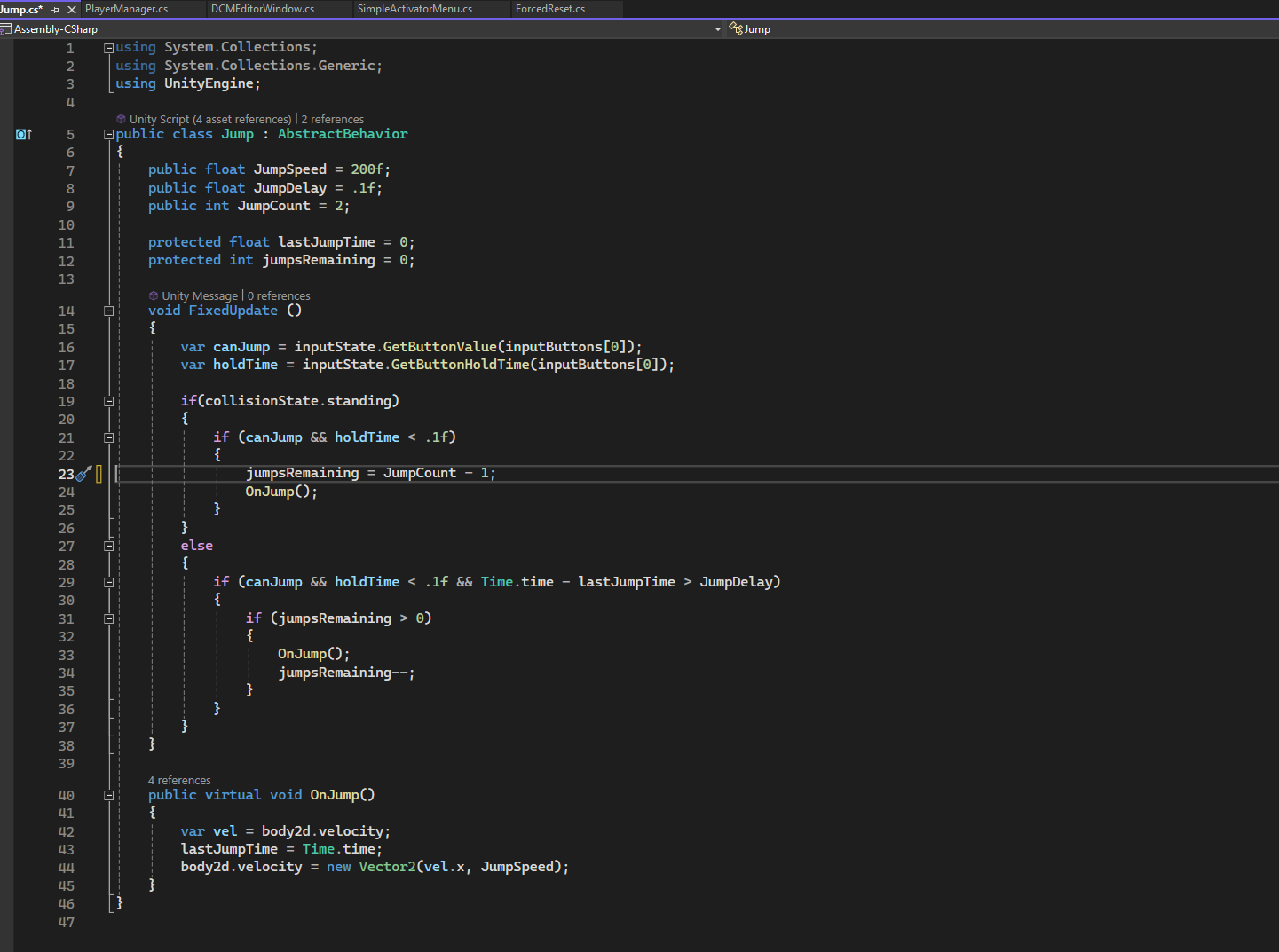The image size is (1279, 952).
Task: Click the inheritance margin icon on line 5
Action: 24,134
